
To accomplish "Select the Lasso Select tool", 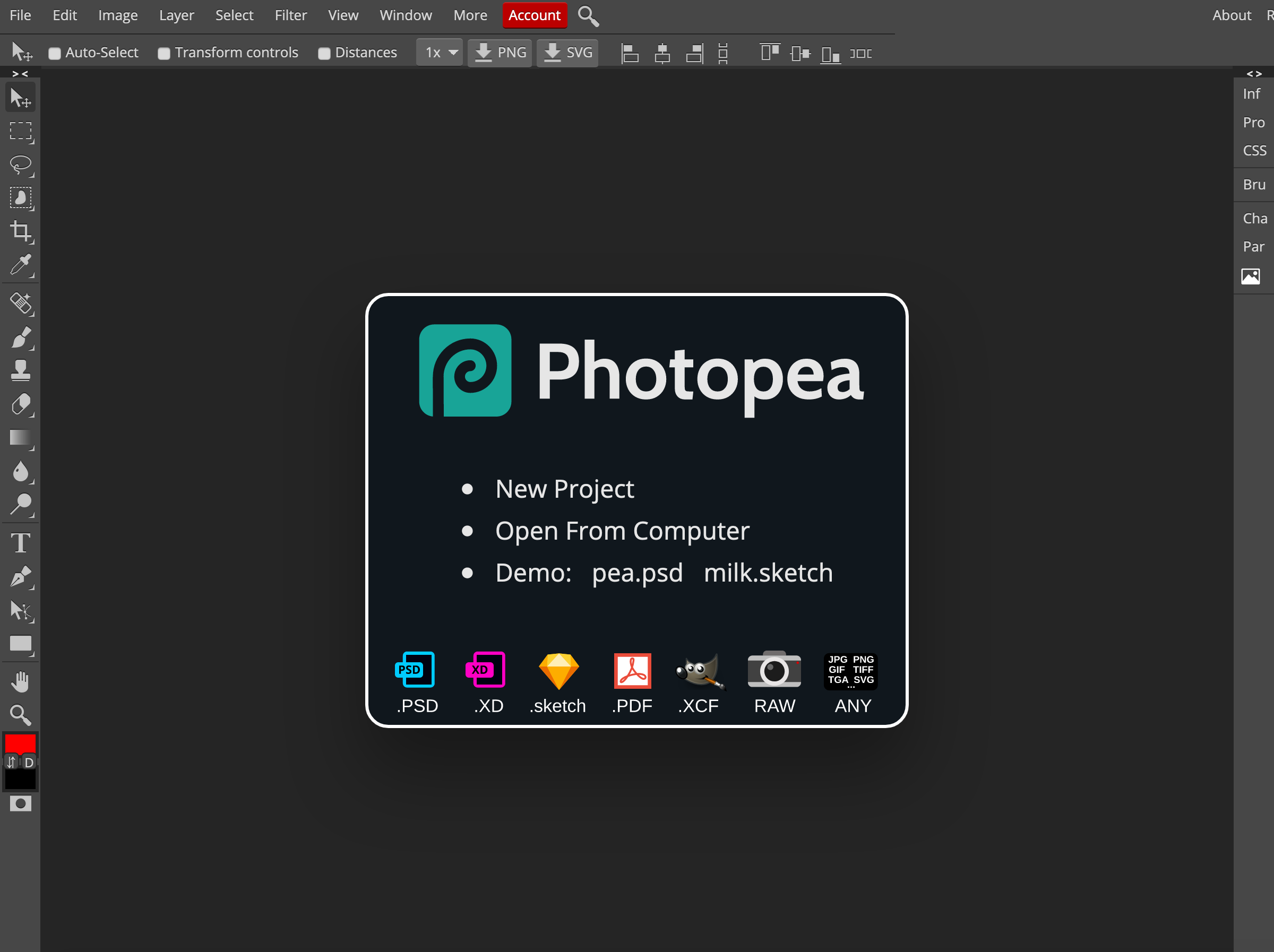I will click(21, 165).
